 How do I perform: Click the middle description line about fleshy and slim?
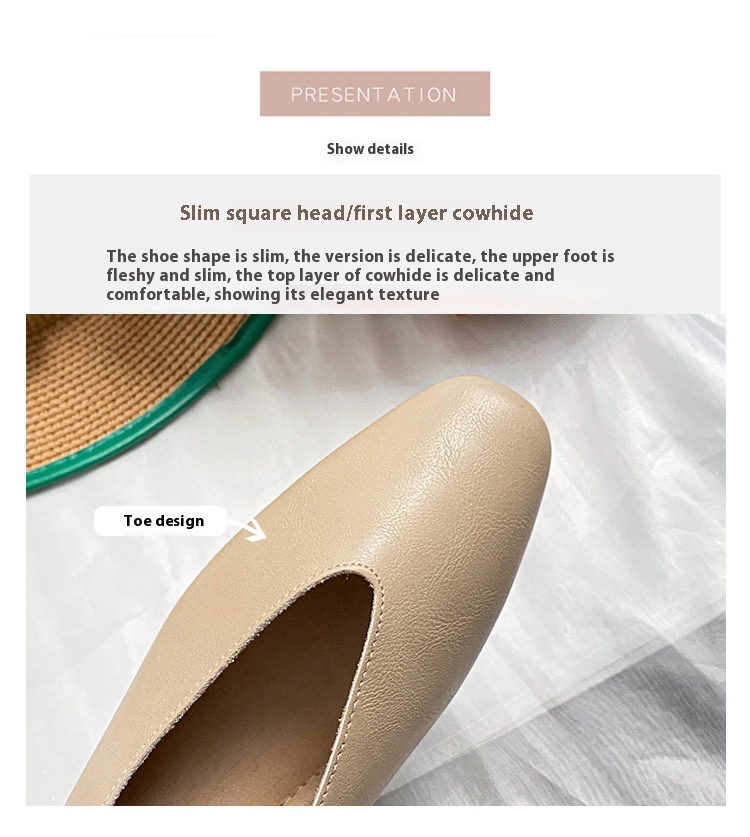pyautogui.click(x=330, y=275)
